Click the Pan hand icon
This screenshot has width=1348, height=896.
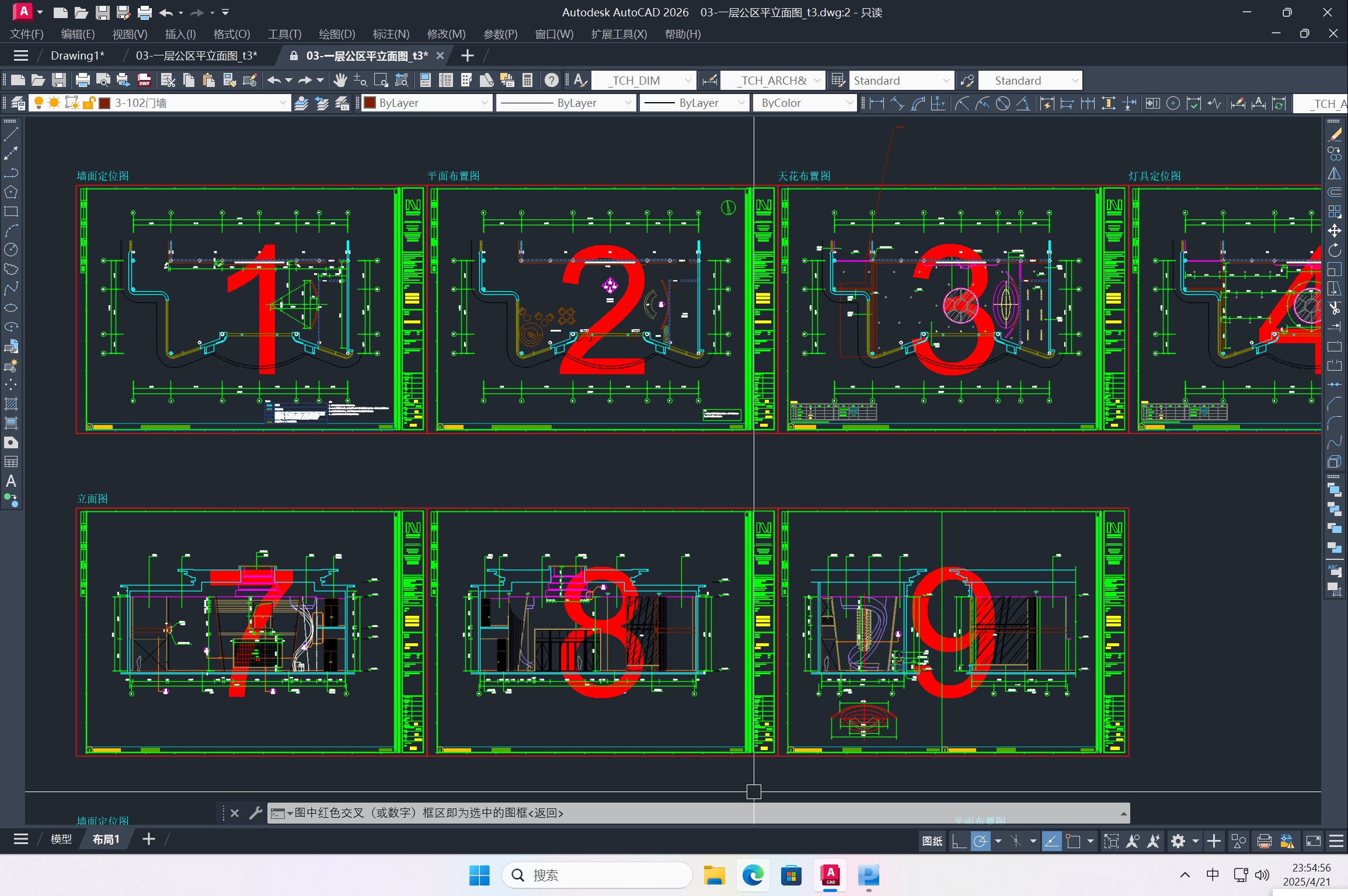click(x=340, y=81)
